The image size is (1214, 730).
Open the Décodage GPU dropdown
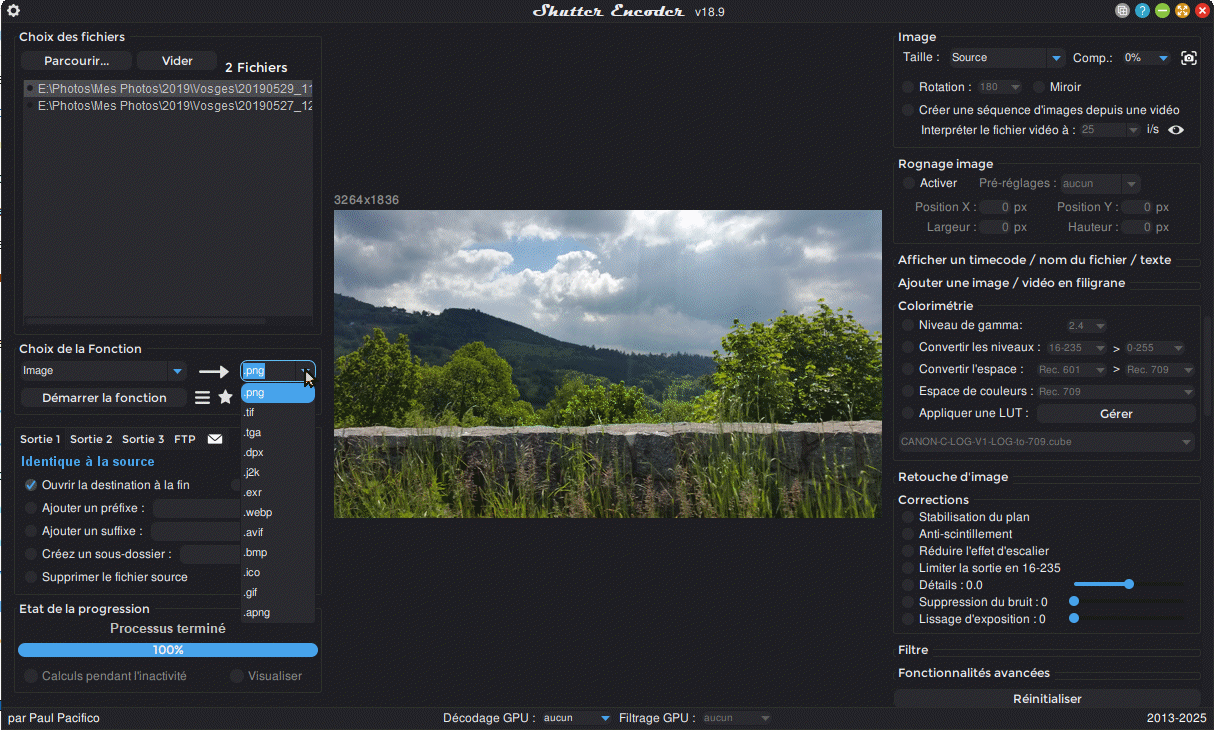(x=577, y=717)
